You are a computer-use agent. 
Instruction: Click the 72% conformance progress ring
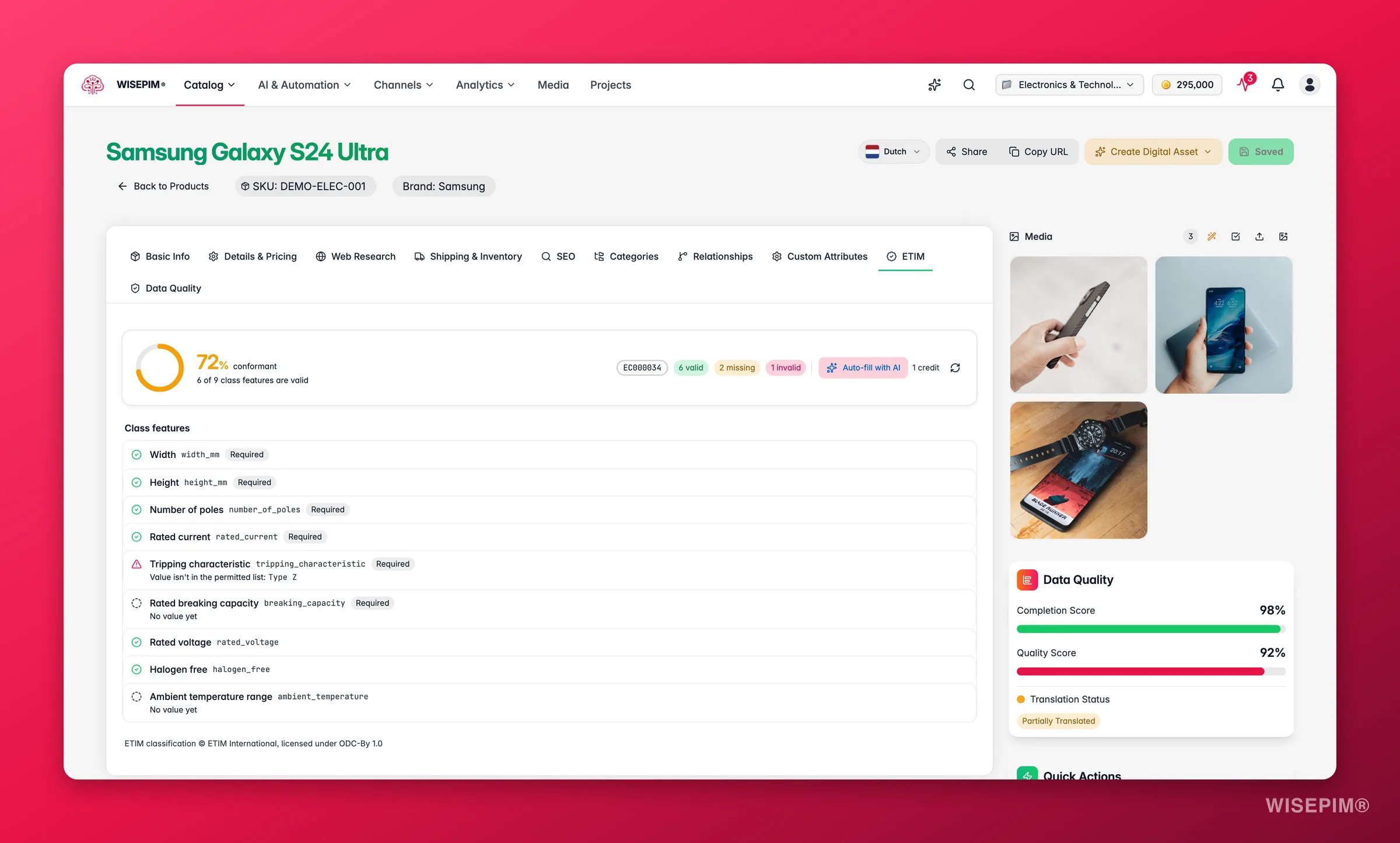tap(159, 368)
